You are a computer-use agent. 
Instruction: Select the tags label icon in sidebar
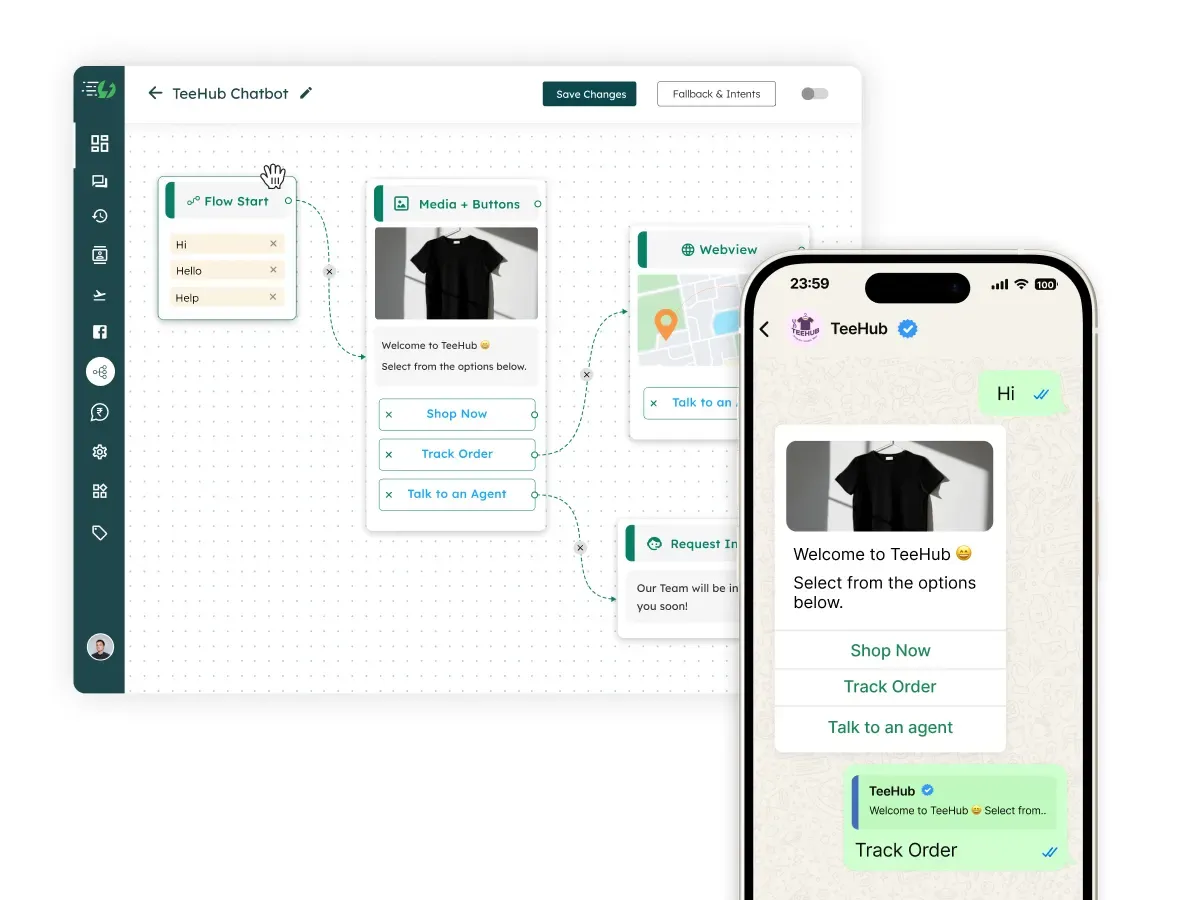[99, 532]
